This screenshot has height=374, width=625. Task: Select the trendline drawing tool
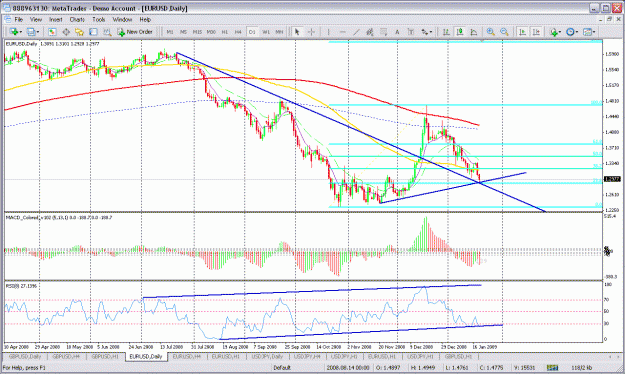[x=356, y=32]
